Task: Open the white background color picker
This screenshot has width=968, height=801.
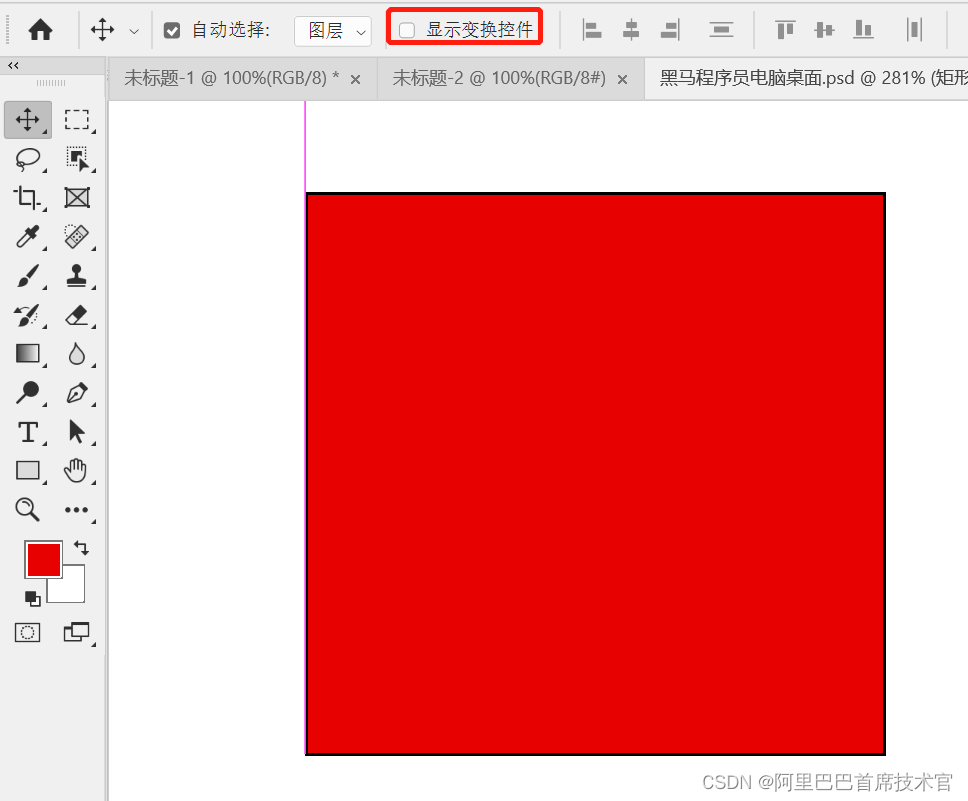Action: 71,589
